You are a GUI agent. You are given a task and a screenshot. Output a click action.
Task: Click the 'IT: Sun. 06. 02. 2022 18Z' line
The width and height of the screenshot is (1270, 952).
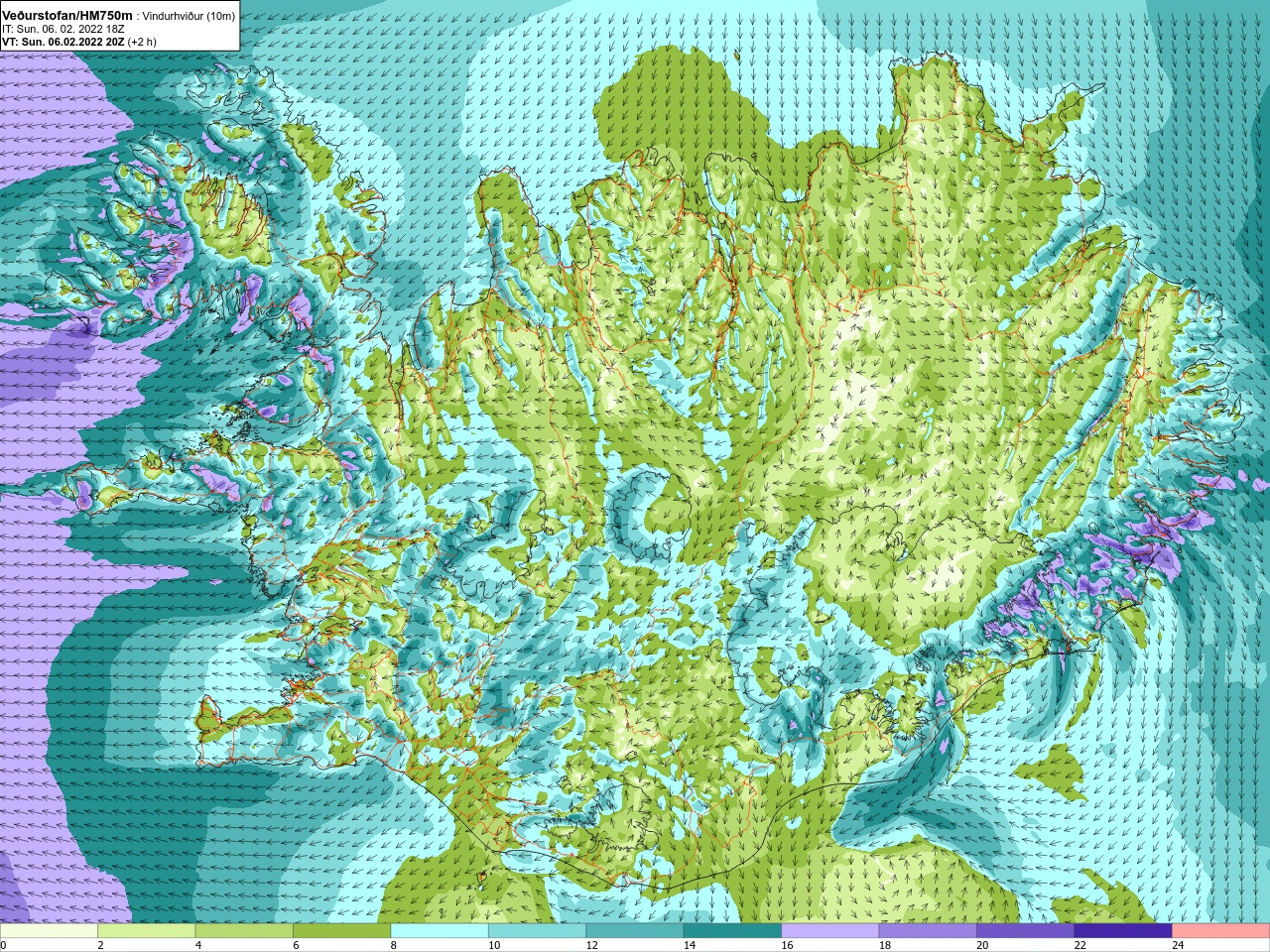coord(63,29)
